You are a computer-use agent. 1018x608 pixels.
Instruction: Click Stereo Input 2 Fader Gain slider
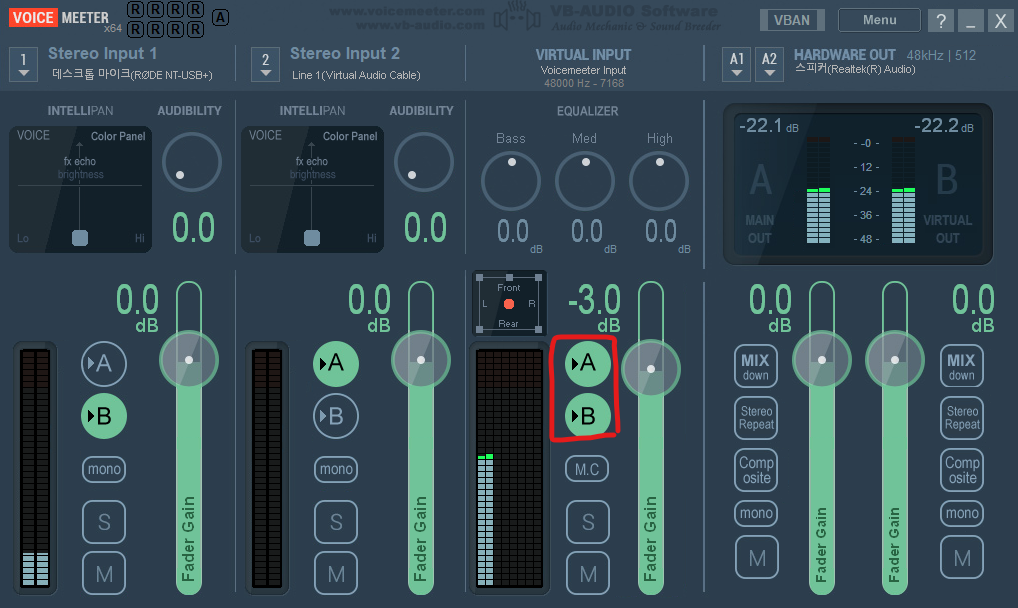coord(421,438)
